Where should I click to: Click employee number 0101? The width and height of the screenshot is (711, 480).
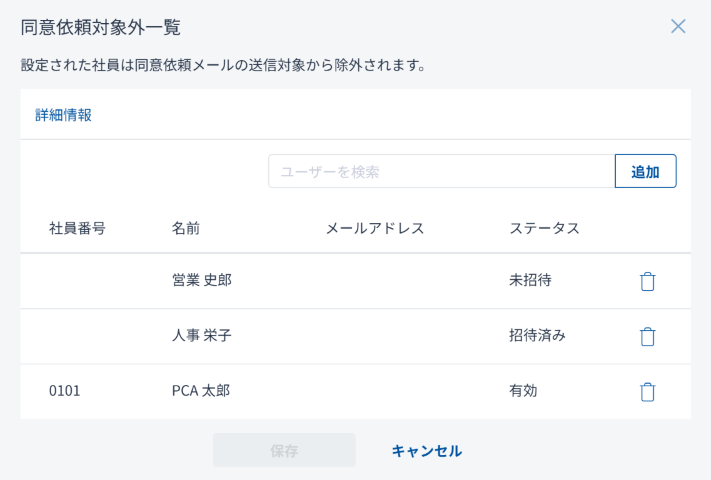click(65, 390)
